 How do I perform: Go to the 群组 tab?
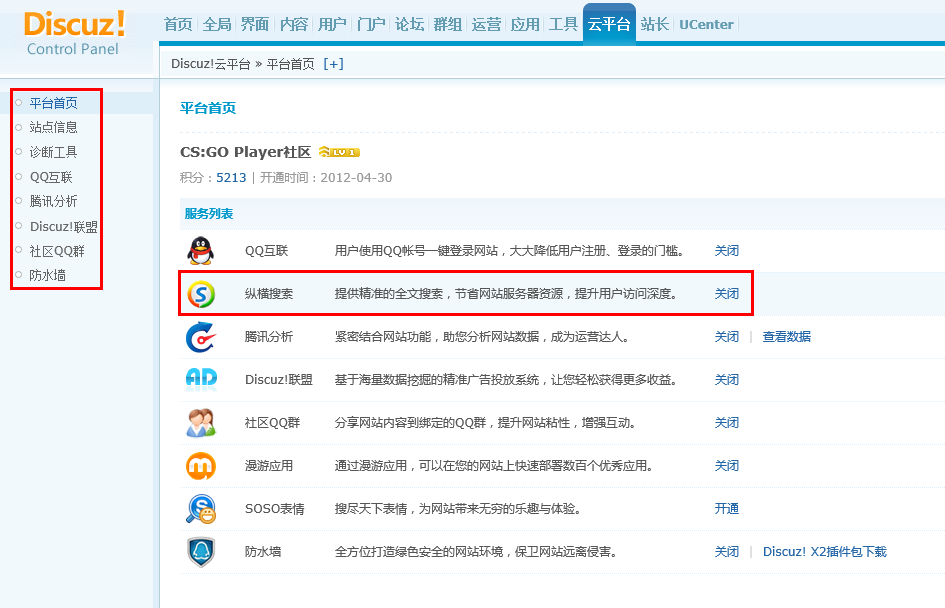(x=448, y=24)
